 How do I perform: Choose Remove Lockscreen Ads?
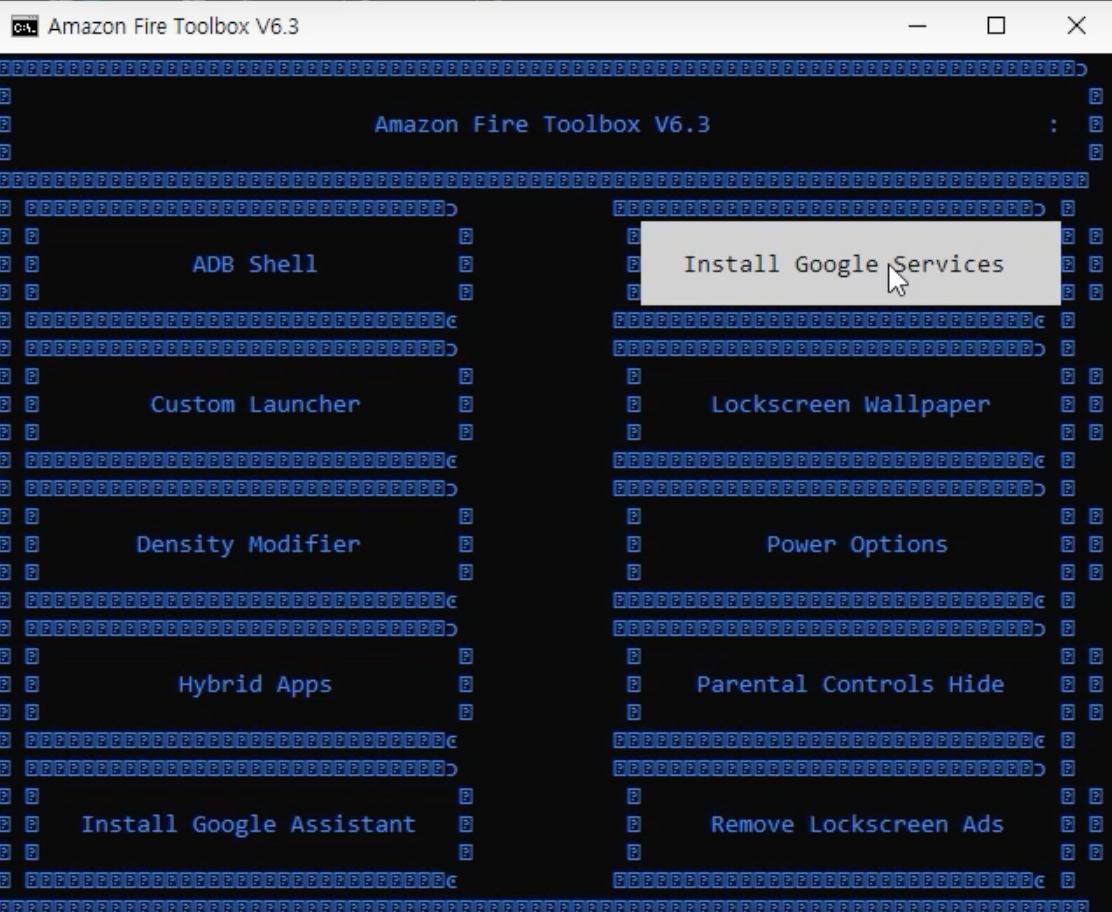pyautogui.click(x=857, y=824)
